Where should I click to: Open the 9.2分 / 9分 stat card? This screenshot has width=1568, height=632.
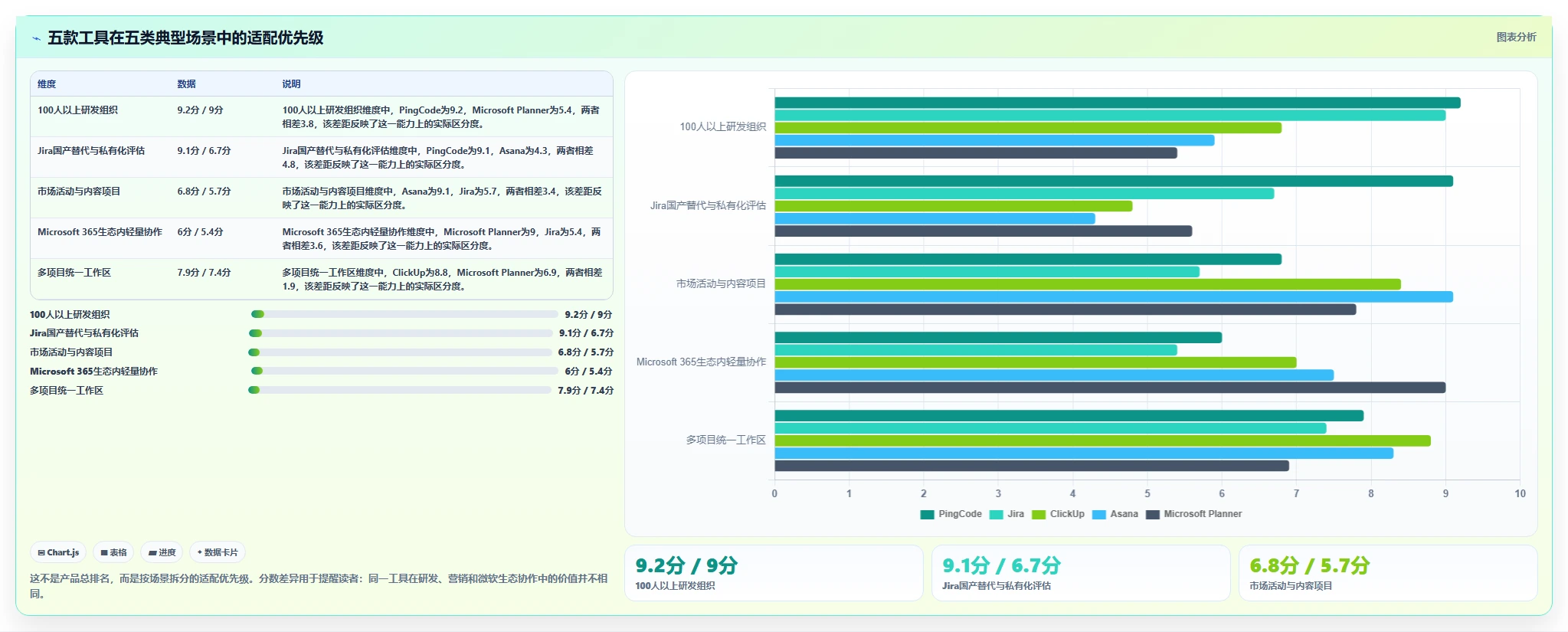coord(774,573)
